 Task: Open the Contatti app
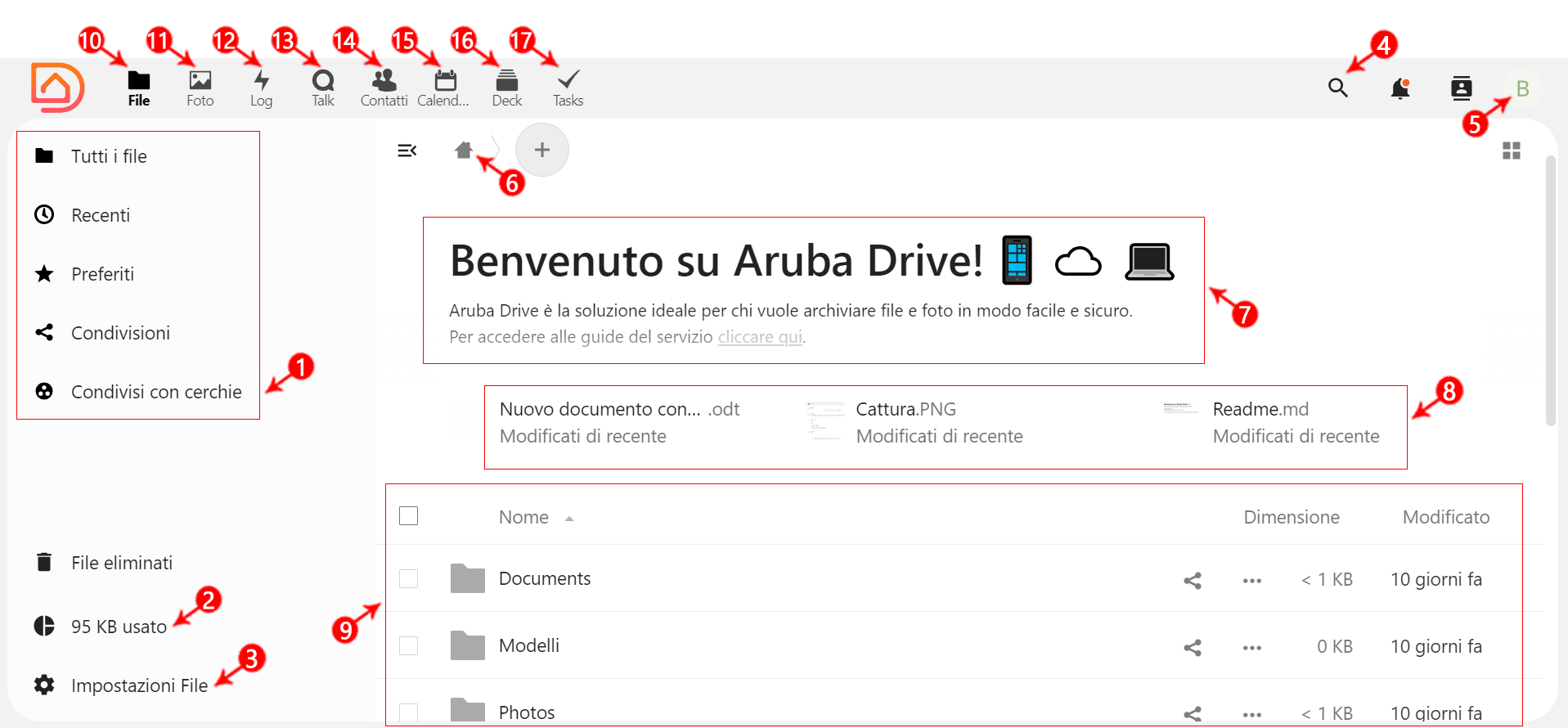point(384,88)
